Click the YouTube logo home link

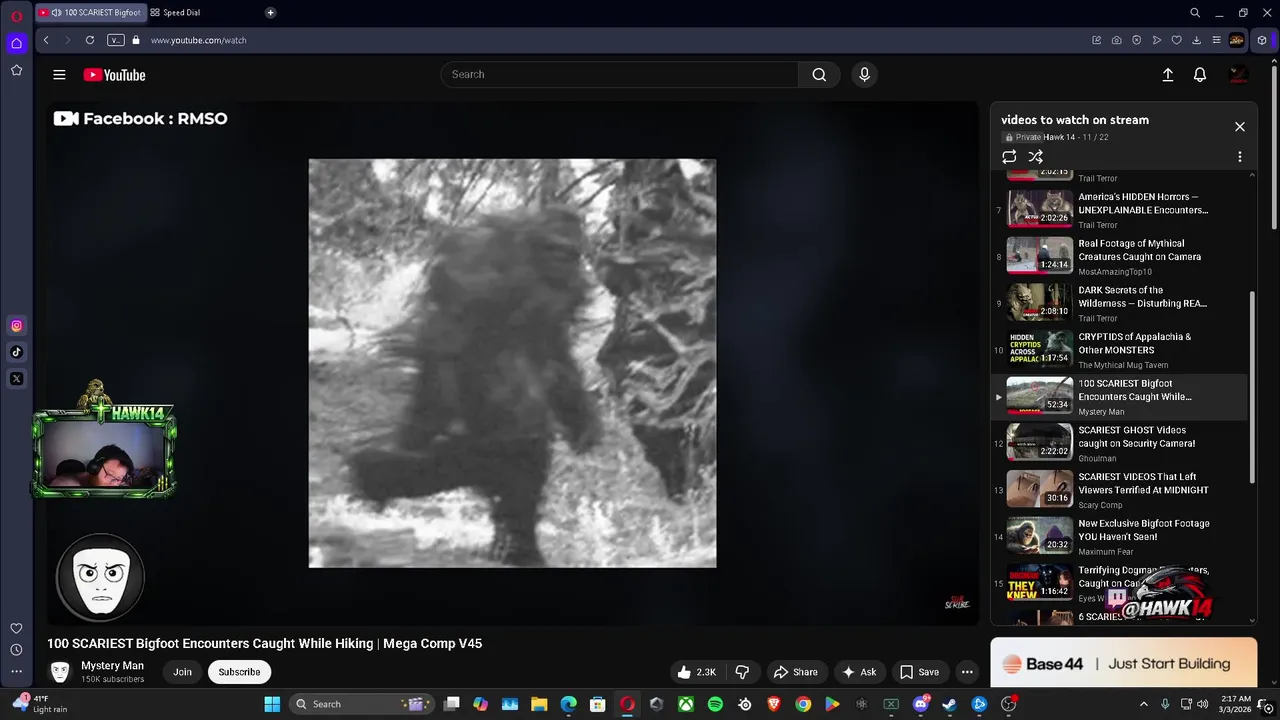point(114,75)
